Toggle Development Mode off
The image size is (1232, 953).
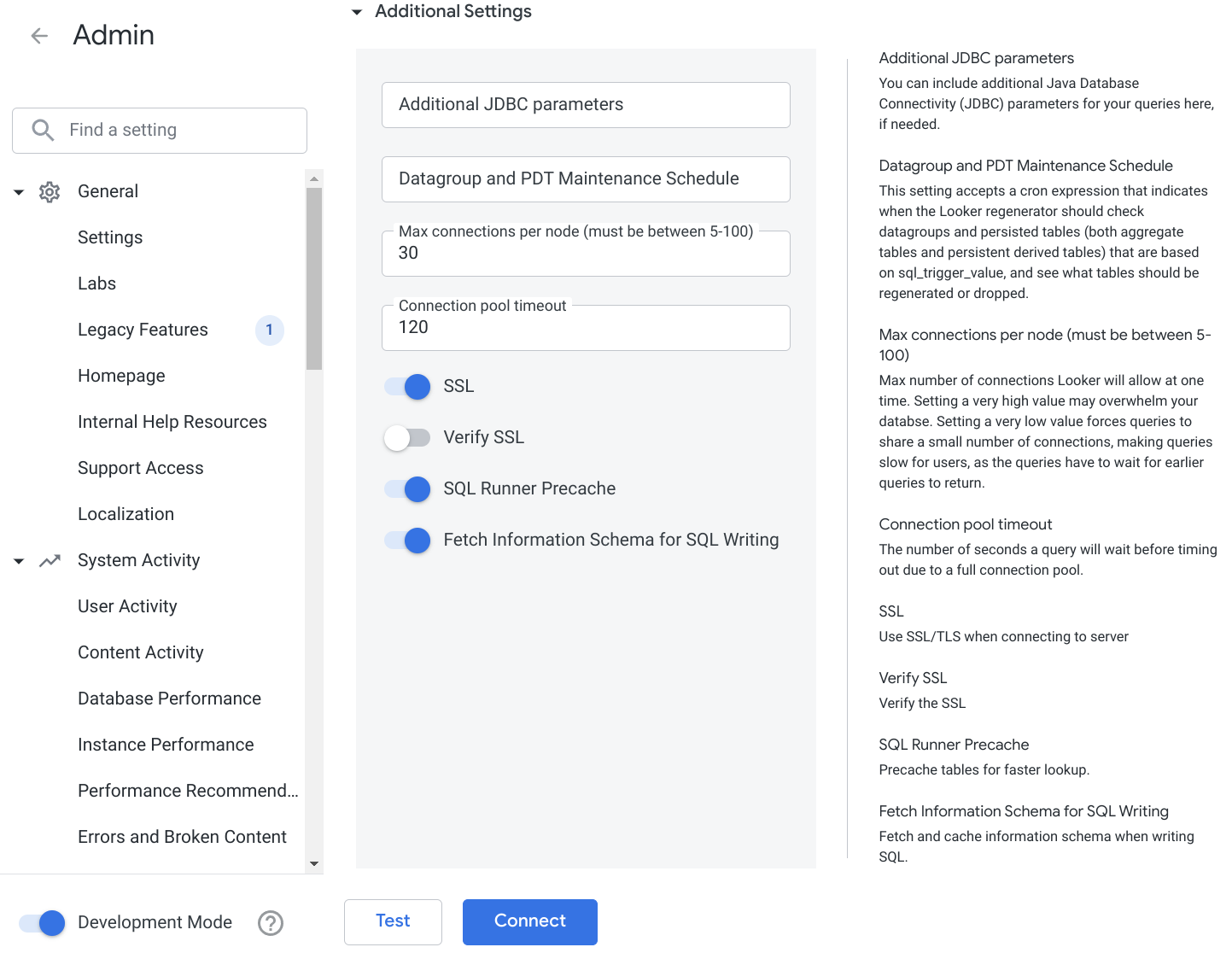pyautogui.click(x=40, y=922)
